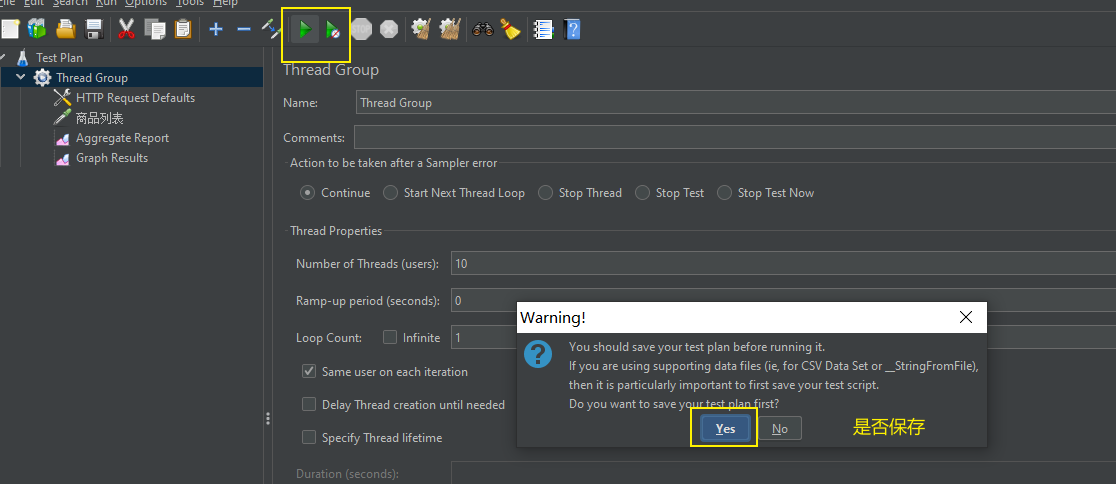Click the panel divider handle dots

268,419
